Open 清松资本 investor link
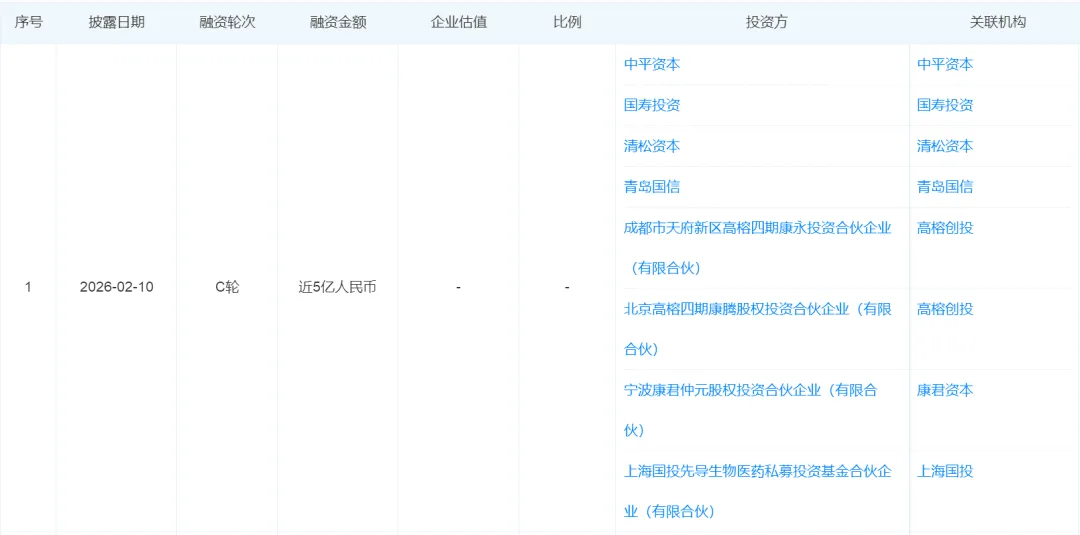The image size is (1080, 535). 652,146
